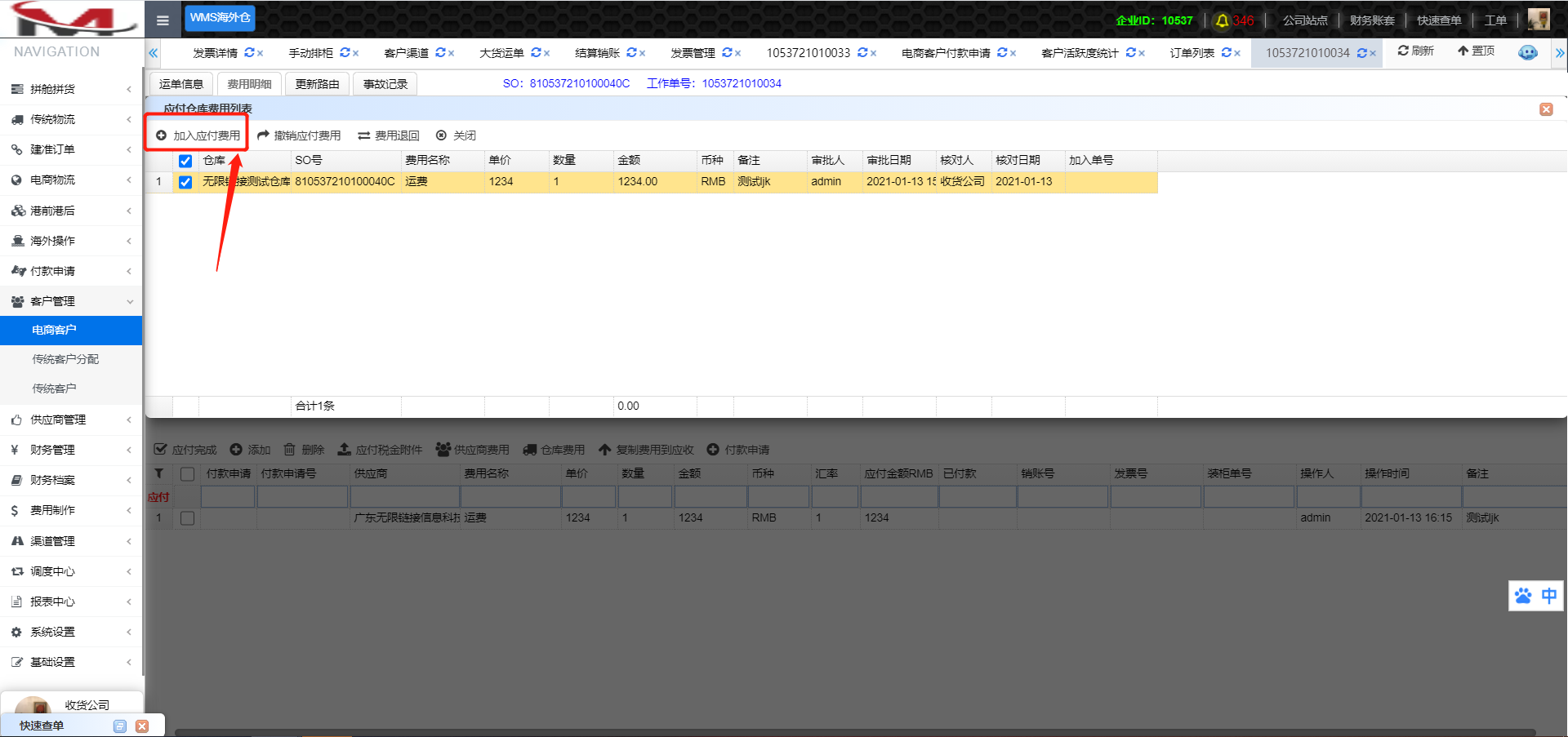Open 财务账套 header link
This screenshot has width=1568, height=737.
click(x=1372, y=20)
